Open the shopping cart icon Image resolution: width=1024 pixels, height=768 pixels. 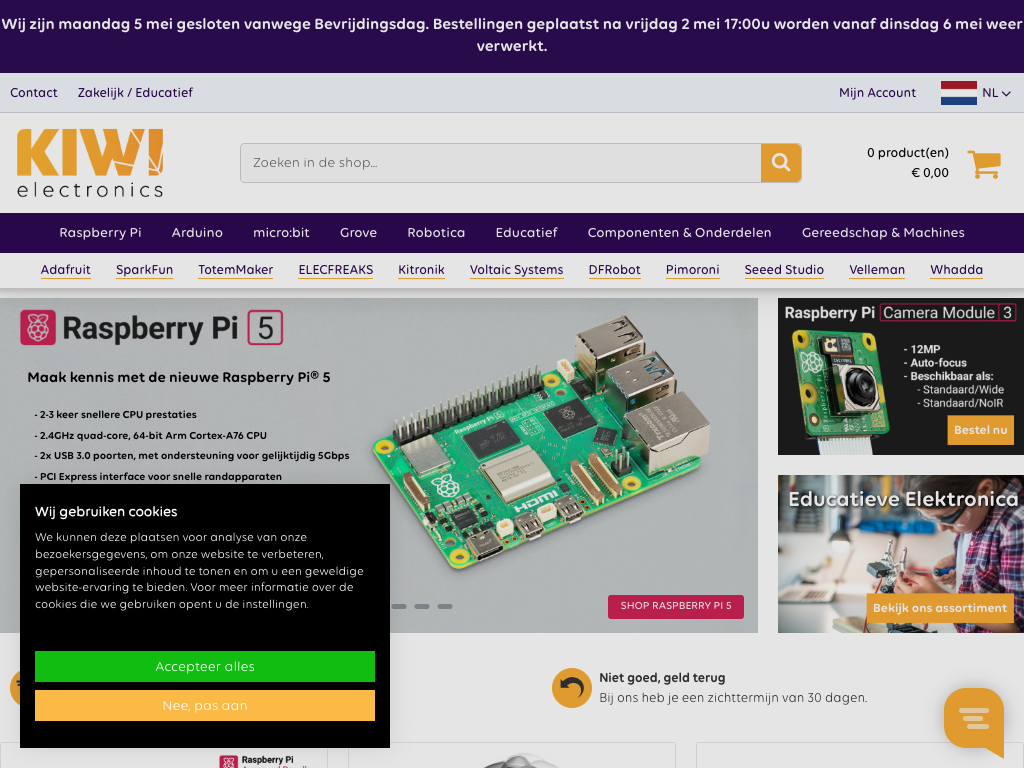click(984, 164)
